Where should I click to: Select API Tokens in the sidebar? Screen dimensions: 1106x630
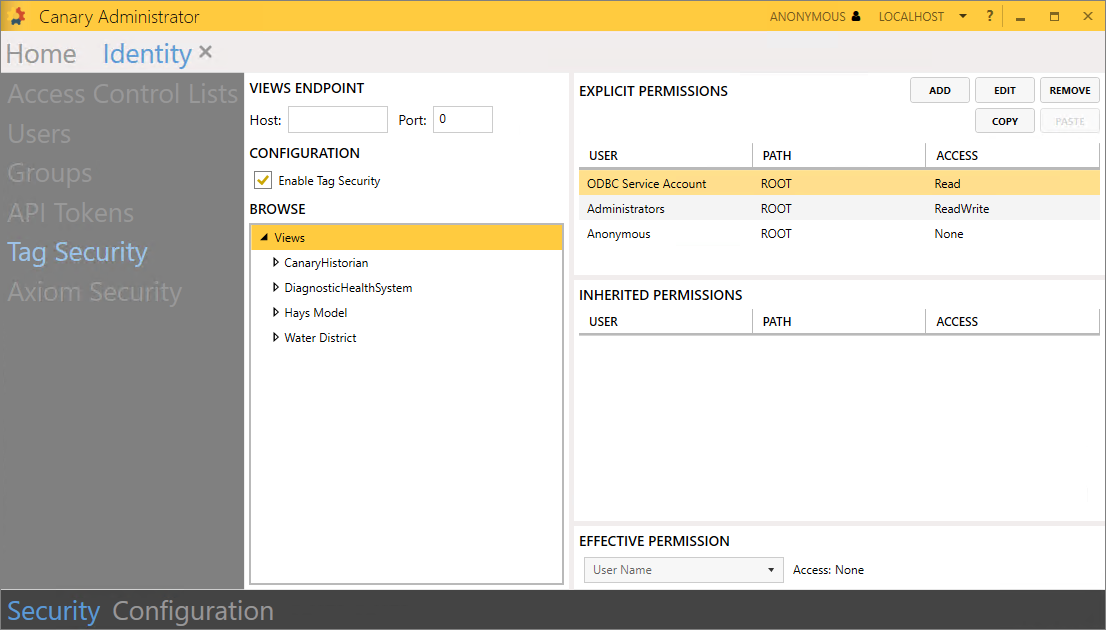point(70,213)
